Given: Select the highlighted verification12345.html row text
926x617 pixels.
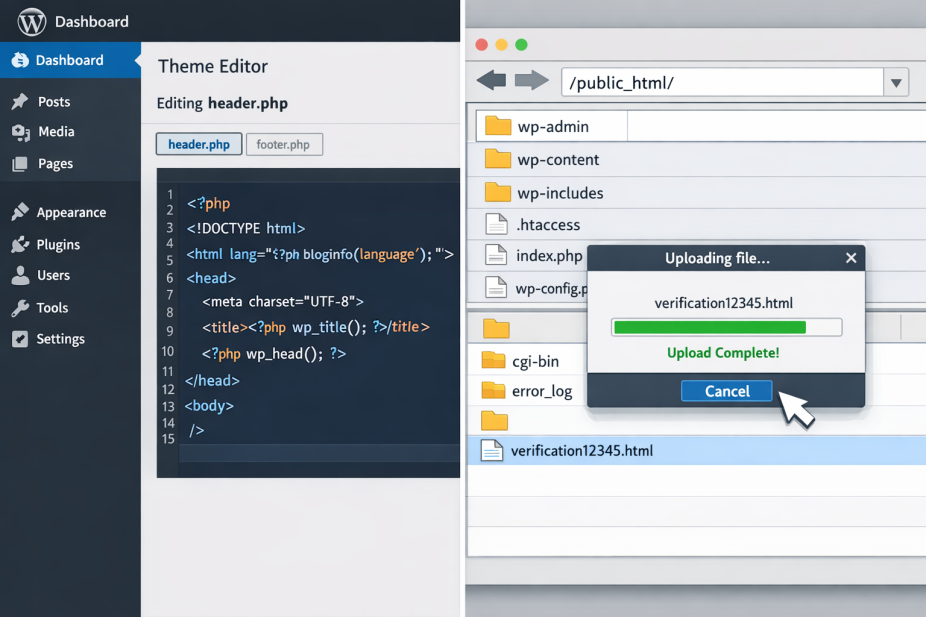Looking at the screenshot, I should [x=582, y=451].
